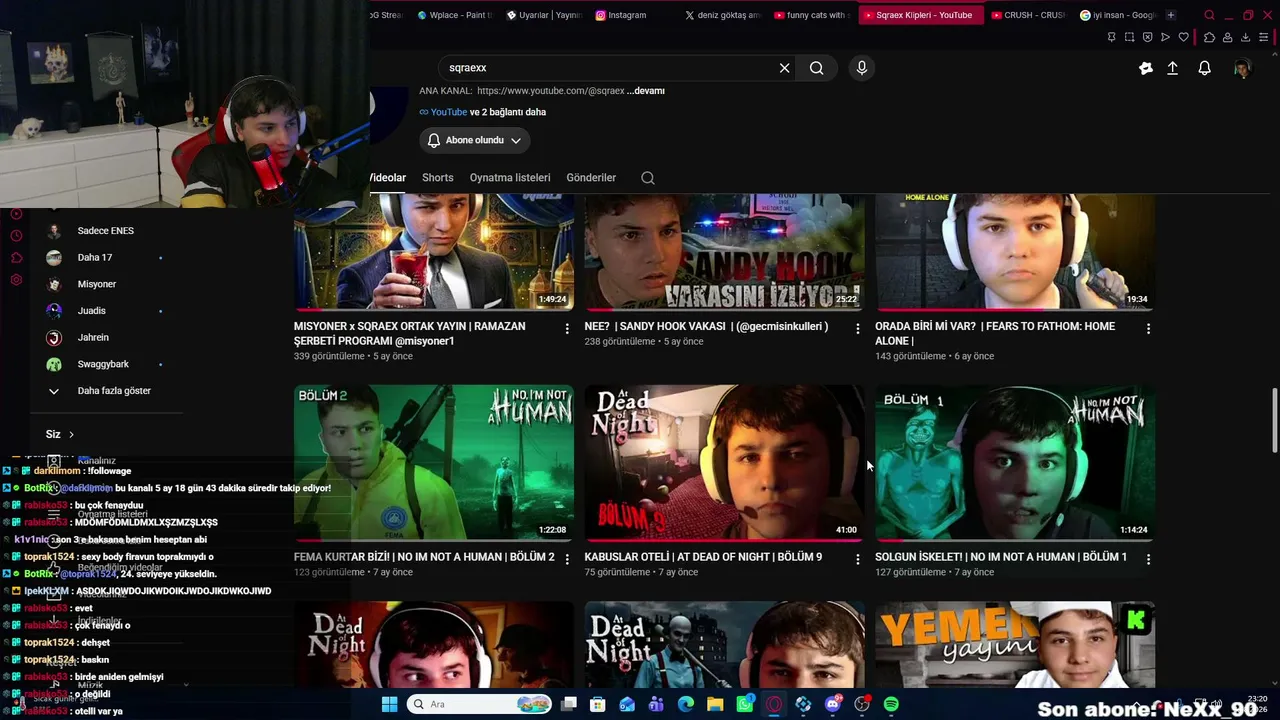Open Spotify from the taskbar
The height and width of the screenshot is (720, 1280).
point(891,704)
